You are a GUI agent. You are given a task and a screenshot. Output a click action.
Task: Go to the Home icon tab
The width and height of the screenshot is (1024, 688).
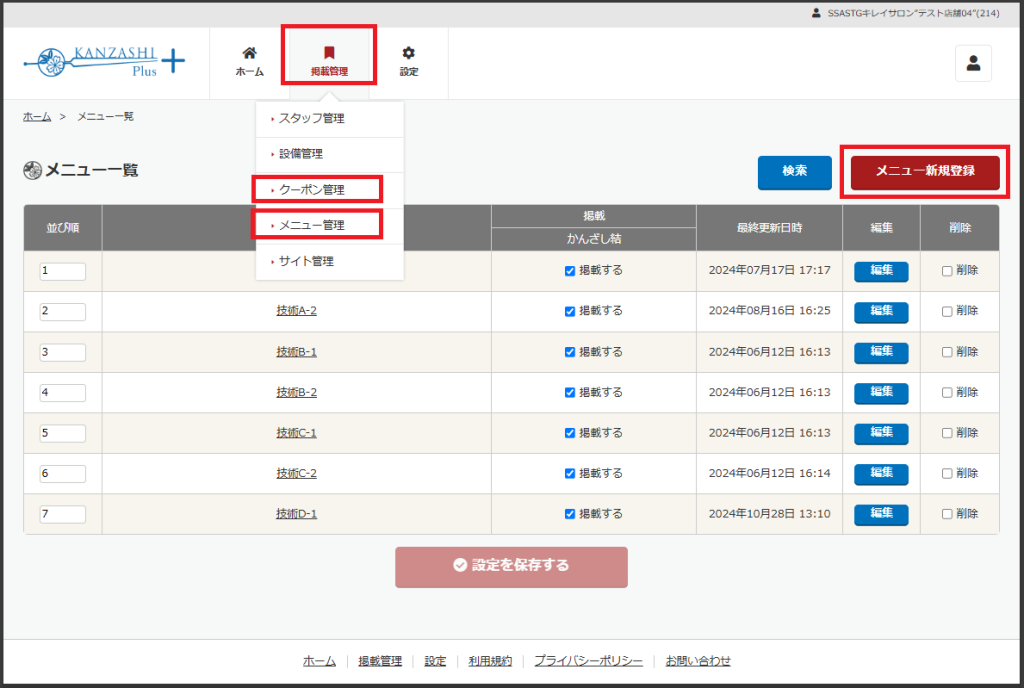[x=249, y=62]
